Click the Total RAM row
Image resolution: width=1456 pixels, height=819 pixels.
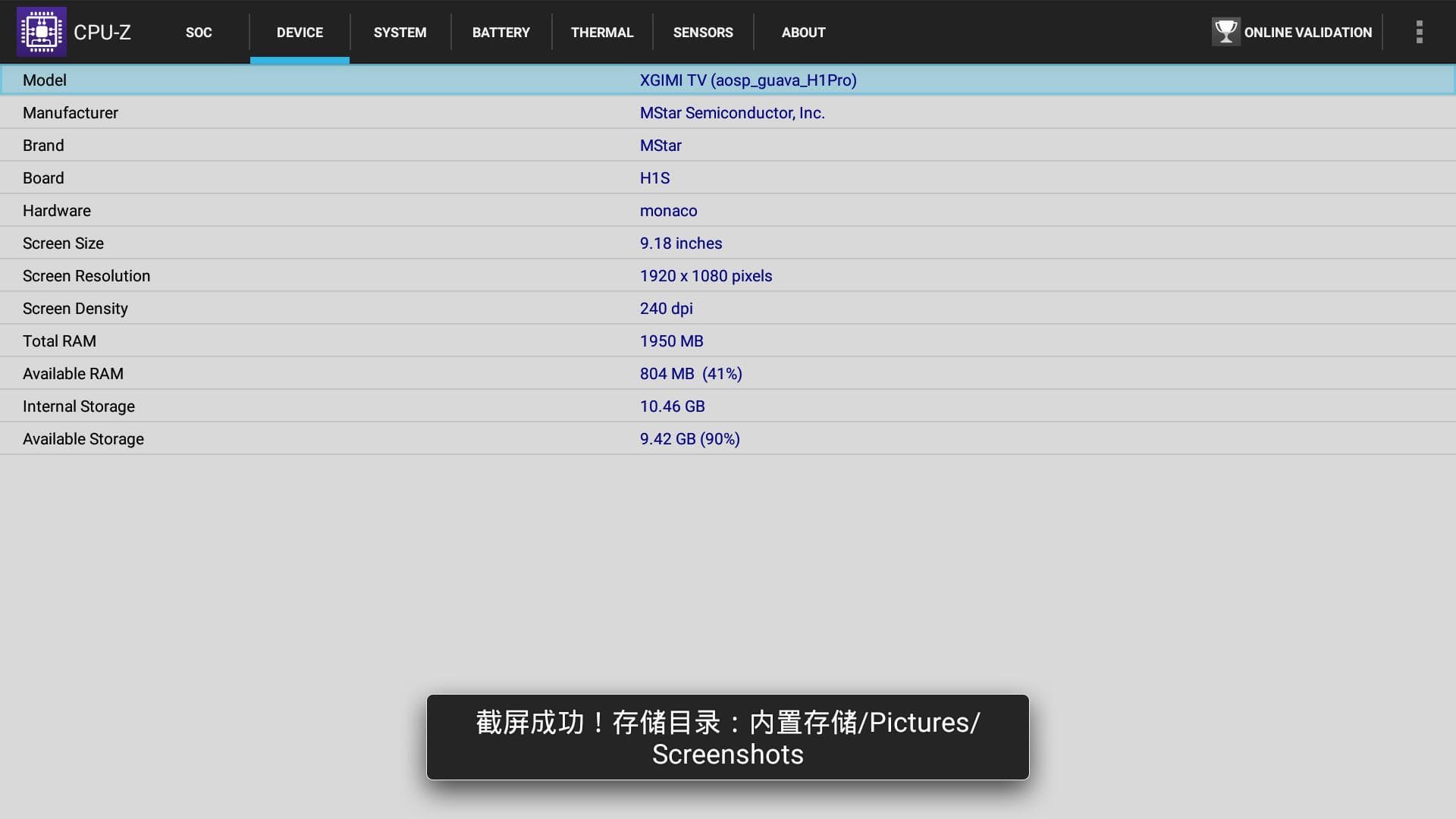tap(728, 341)
